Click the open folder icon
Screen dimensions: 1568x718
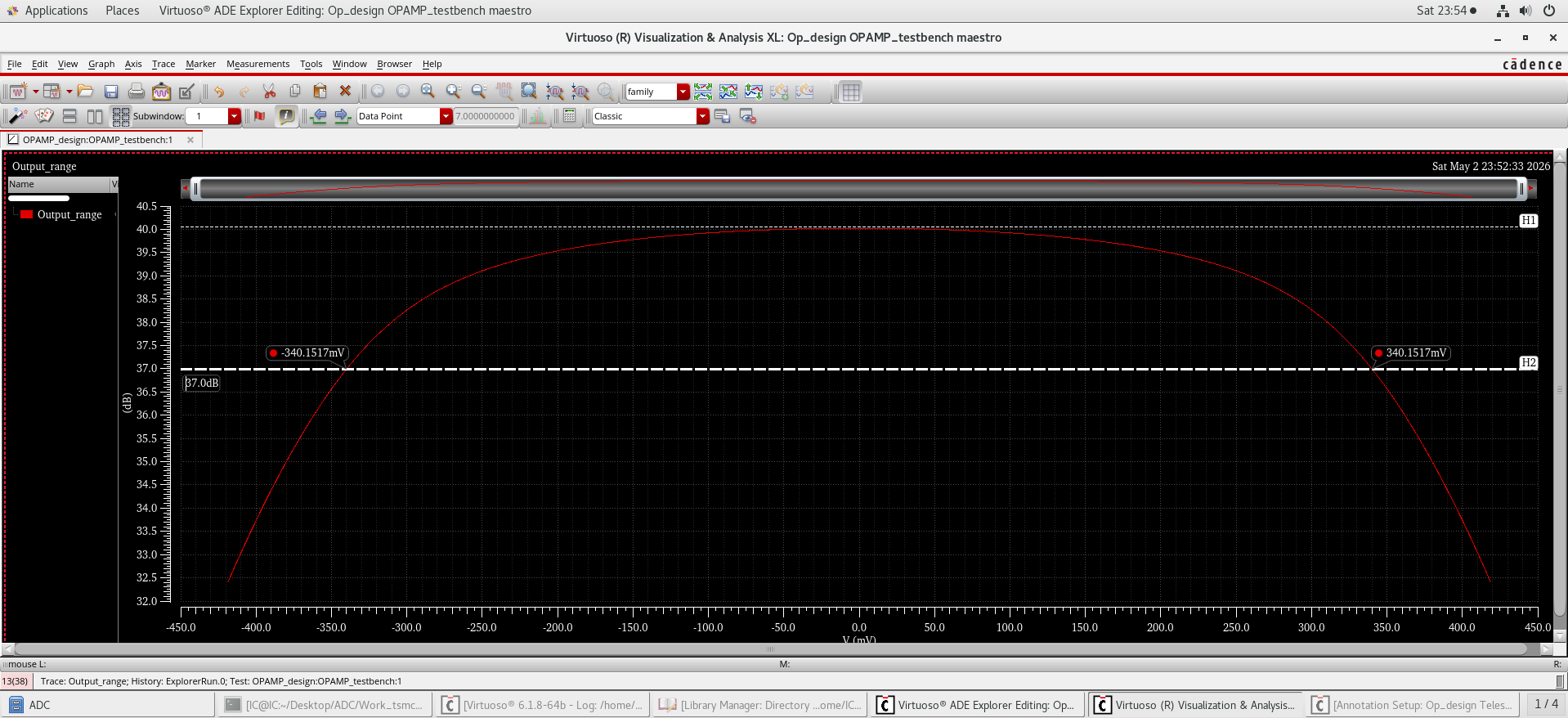(85, 92)
